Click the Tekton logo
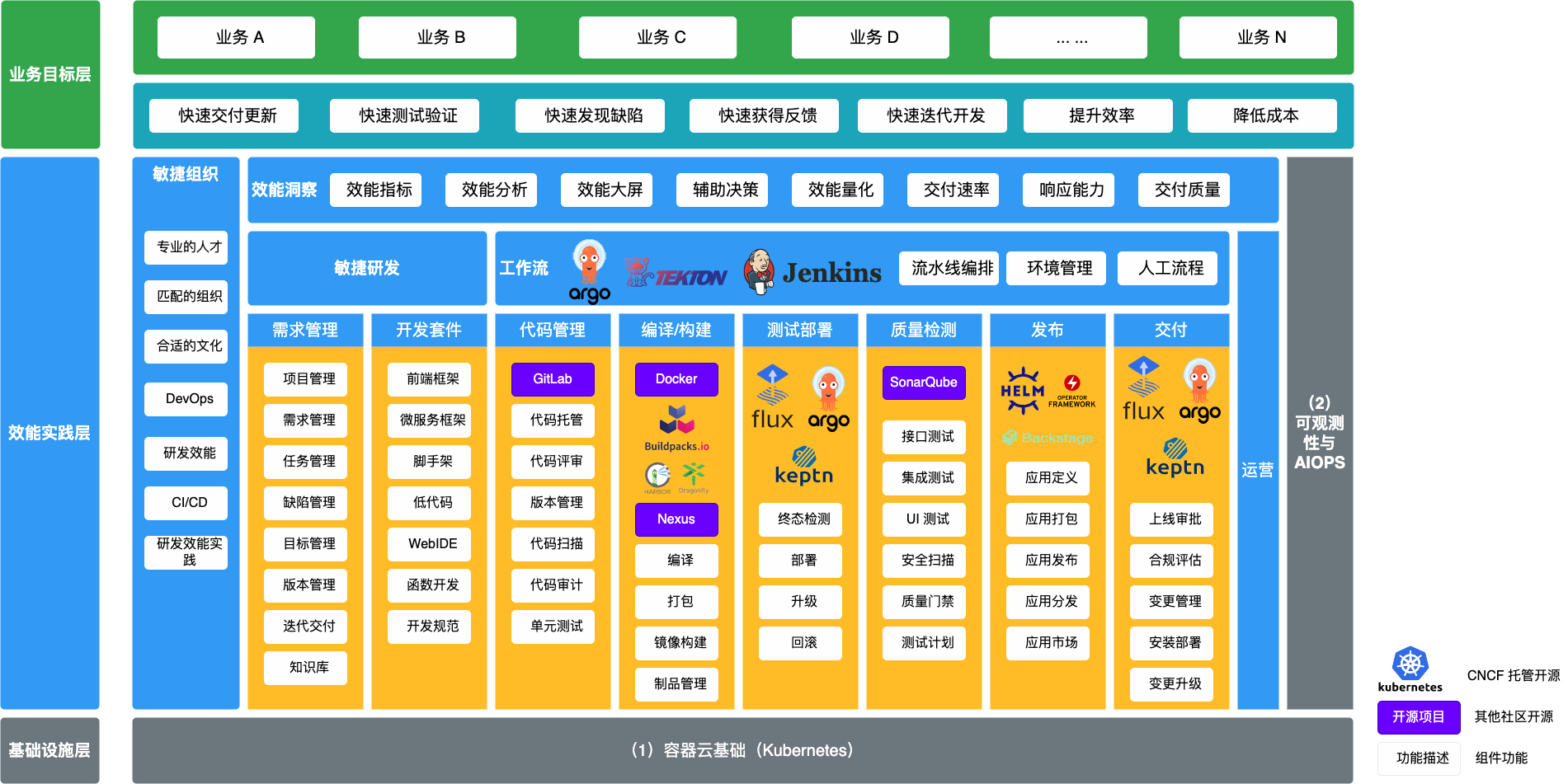This screenshot has width=1568, height=784. point(676,274)
